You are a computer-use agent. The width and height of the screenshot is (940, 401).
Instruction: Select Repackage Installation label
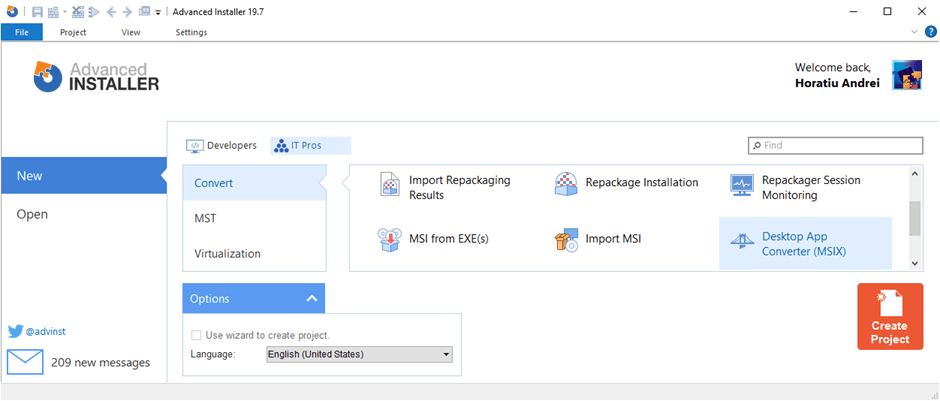(642, 182)
